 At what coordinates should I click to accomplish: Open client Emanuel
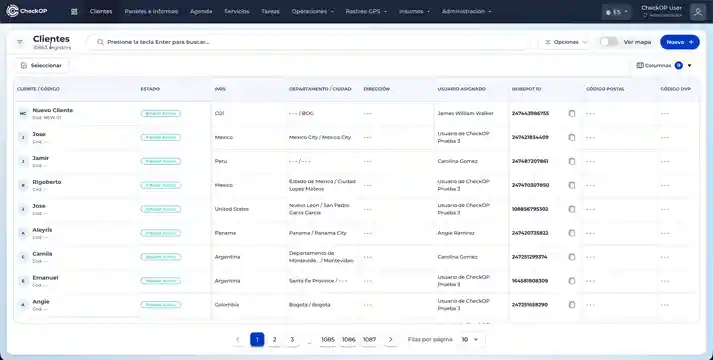pos(45,278)
